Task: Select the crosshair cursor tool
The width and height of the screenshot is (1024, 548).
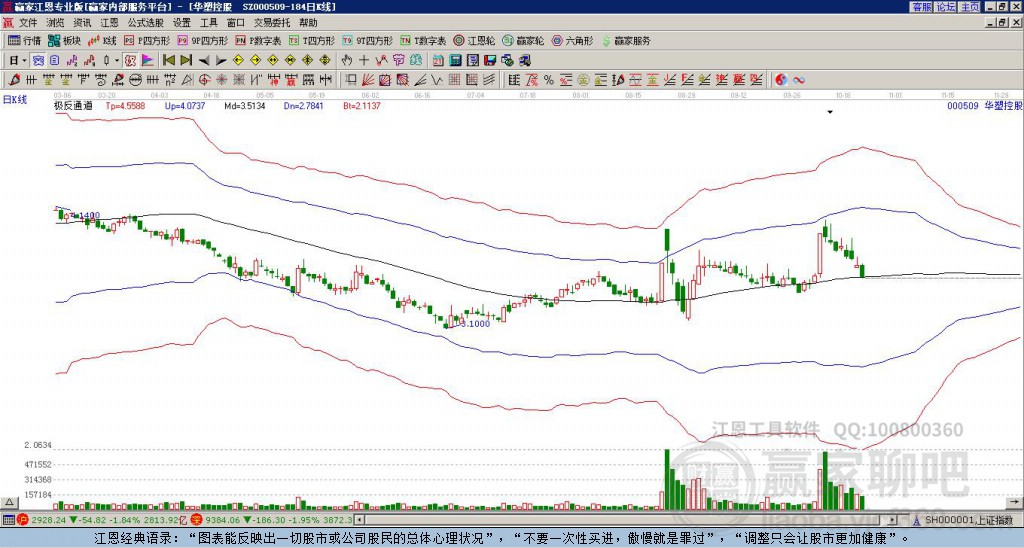Action: 364,60
